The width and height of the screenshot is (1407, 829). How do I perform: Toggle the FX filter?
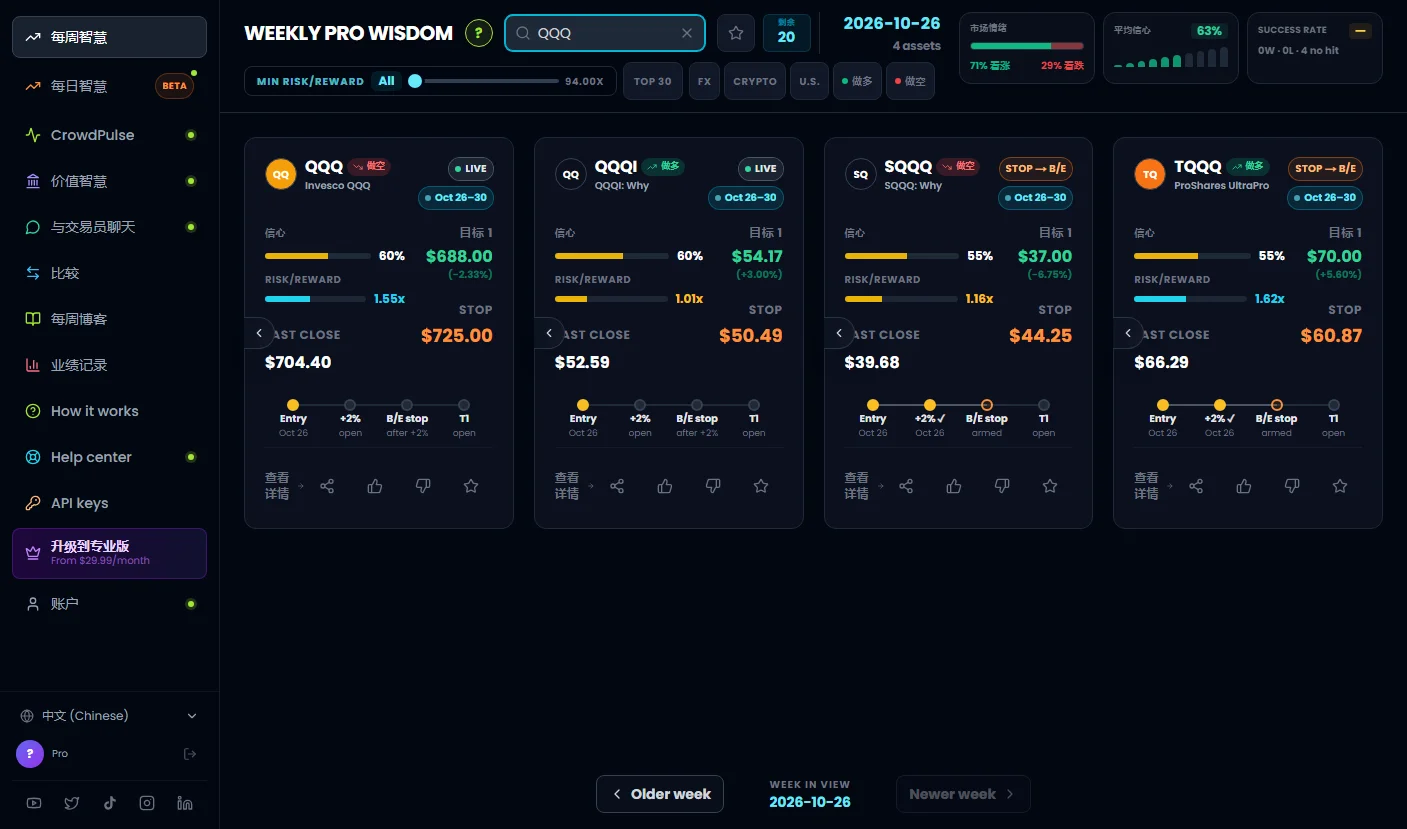pos(704,81)
